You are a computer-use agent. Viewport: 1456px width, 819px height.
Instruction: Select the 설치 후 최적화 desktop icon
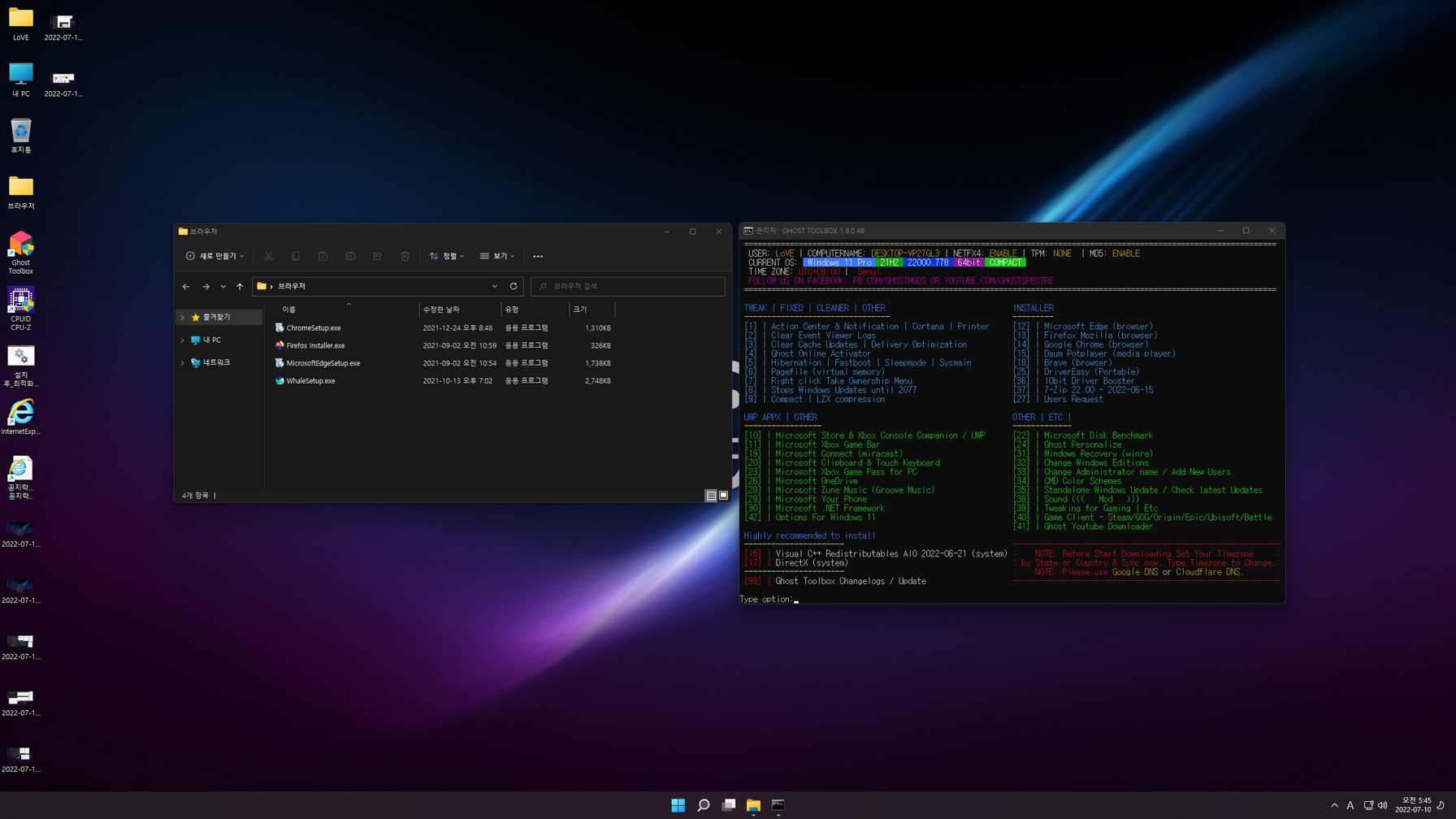[21, 366]
